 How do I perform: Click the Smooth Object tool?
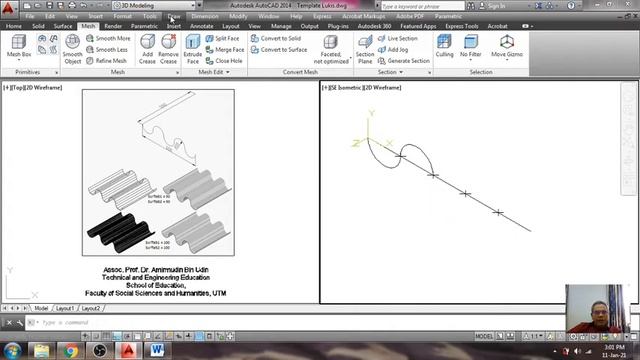tap(73, 49)
